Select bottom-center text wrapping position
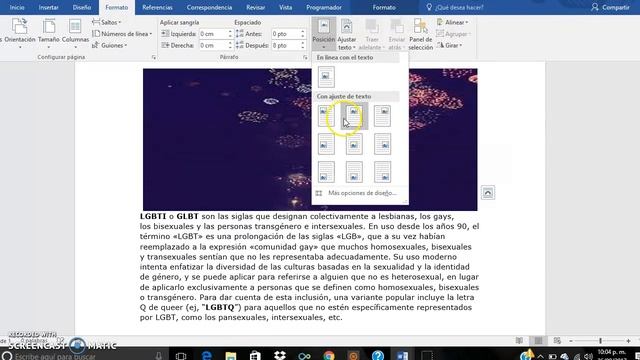 pyautogui.click(x=354, y=172)
